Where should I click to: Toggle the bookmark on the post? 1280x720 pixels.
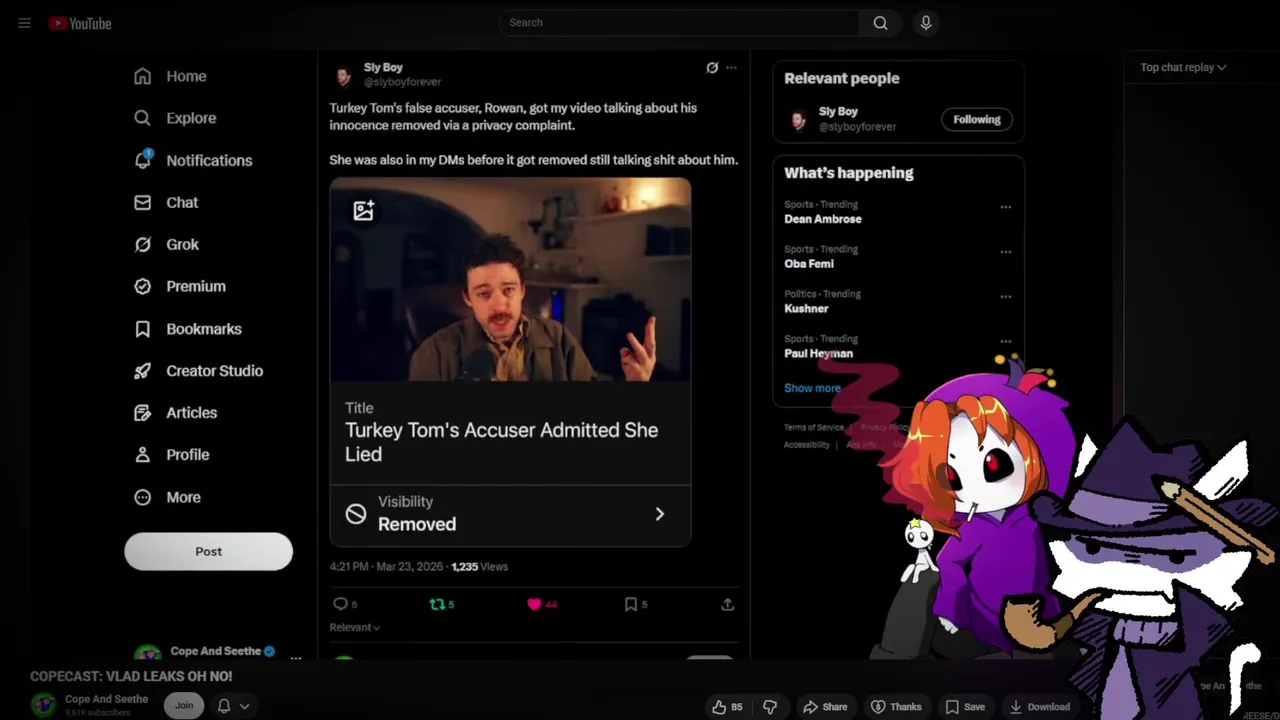coord(631,604)
